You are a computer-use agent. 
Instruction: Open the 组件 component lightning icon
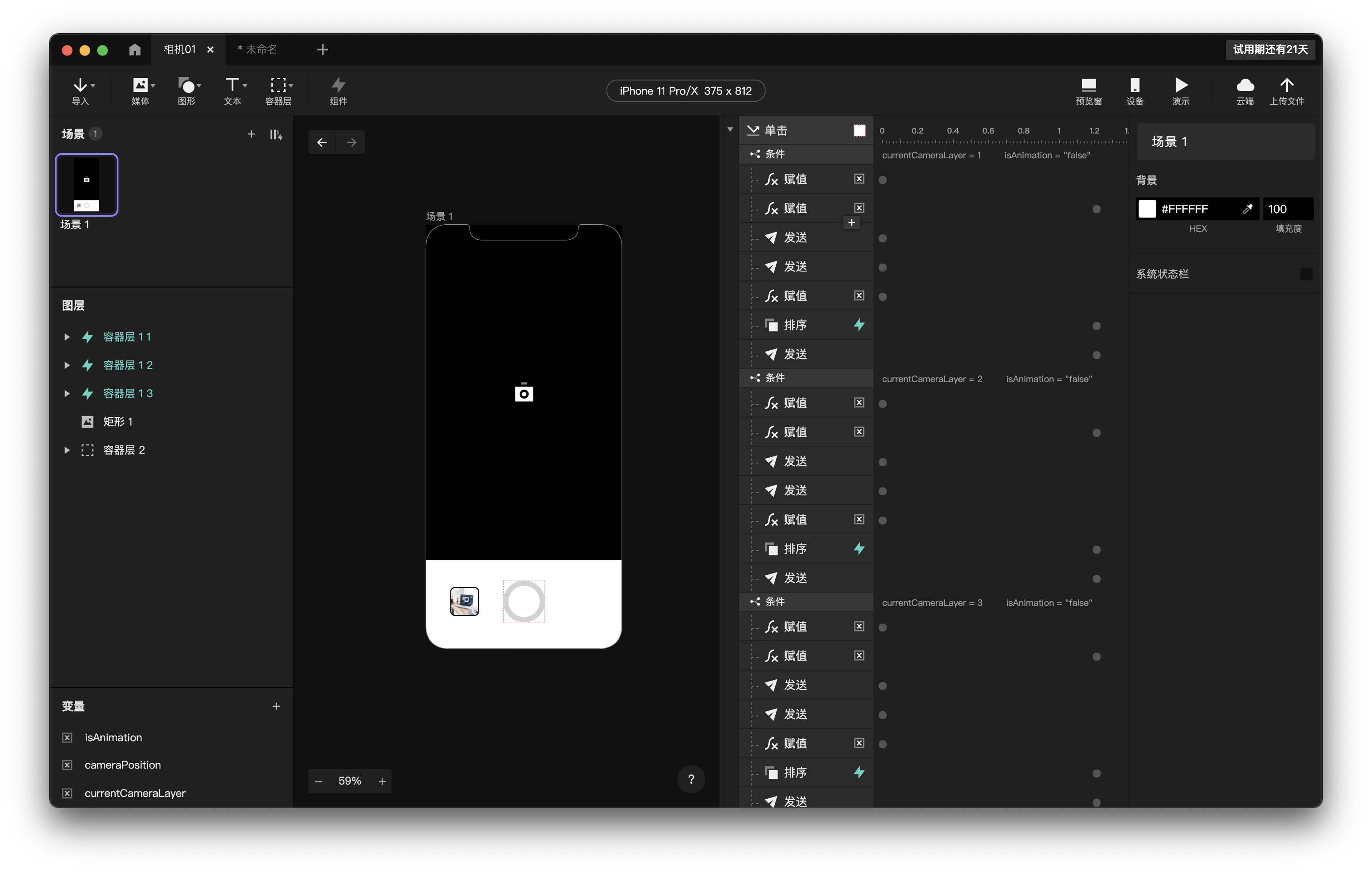tap(338, 85)
